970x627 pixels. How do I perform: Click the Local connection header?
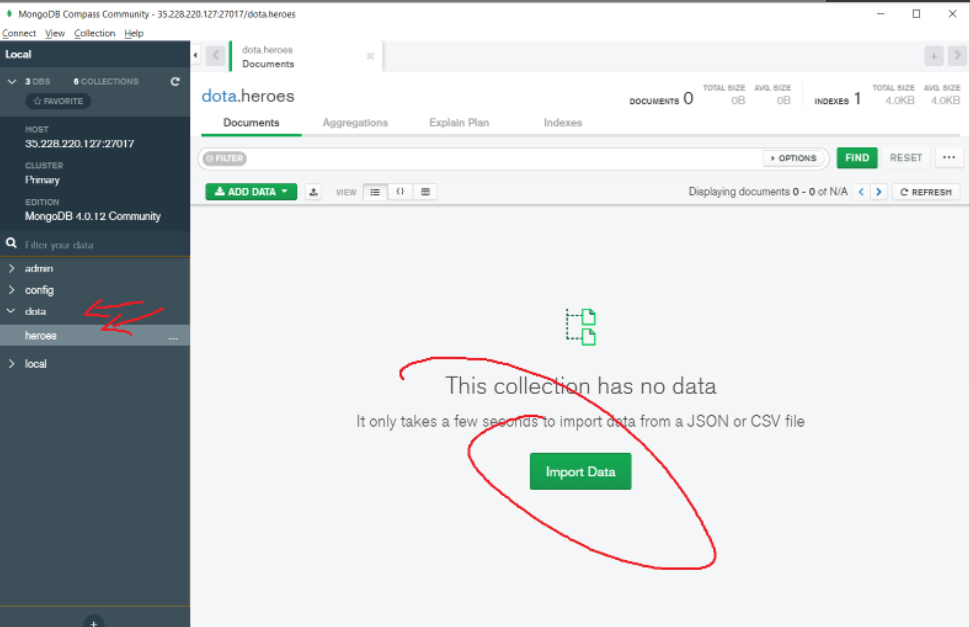pos(18,54)
